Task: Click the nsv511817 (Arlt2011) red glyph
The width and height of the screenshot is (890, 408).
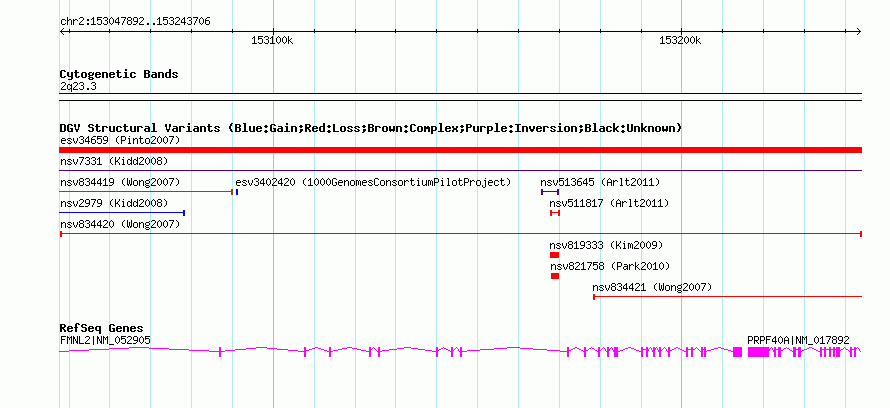Action: point(555,213)
